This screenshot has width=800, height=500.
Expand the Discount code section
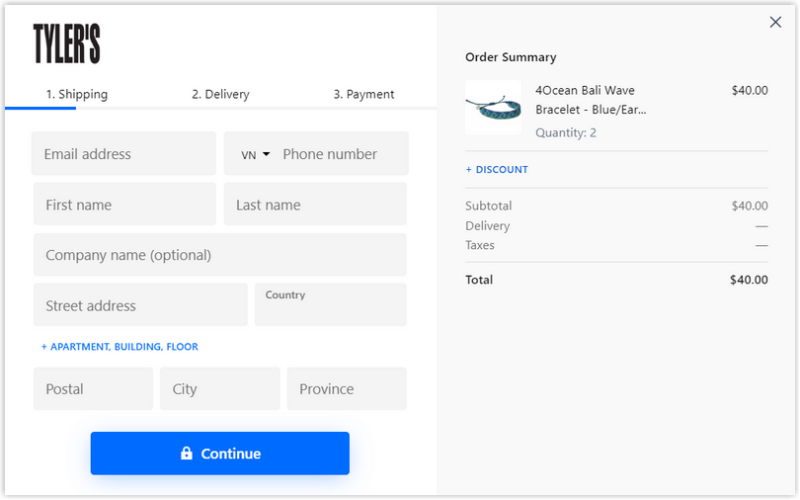click(497, 170)
